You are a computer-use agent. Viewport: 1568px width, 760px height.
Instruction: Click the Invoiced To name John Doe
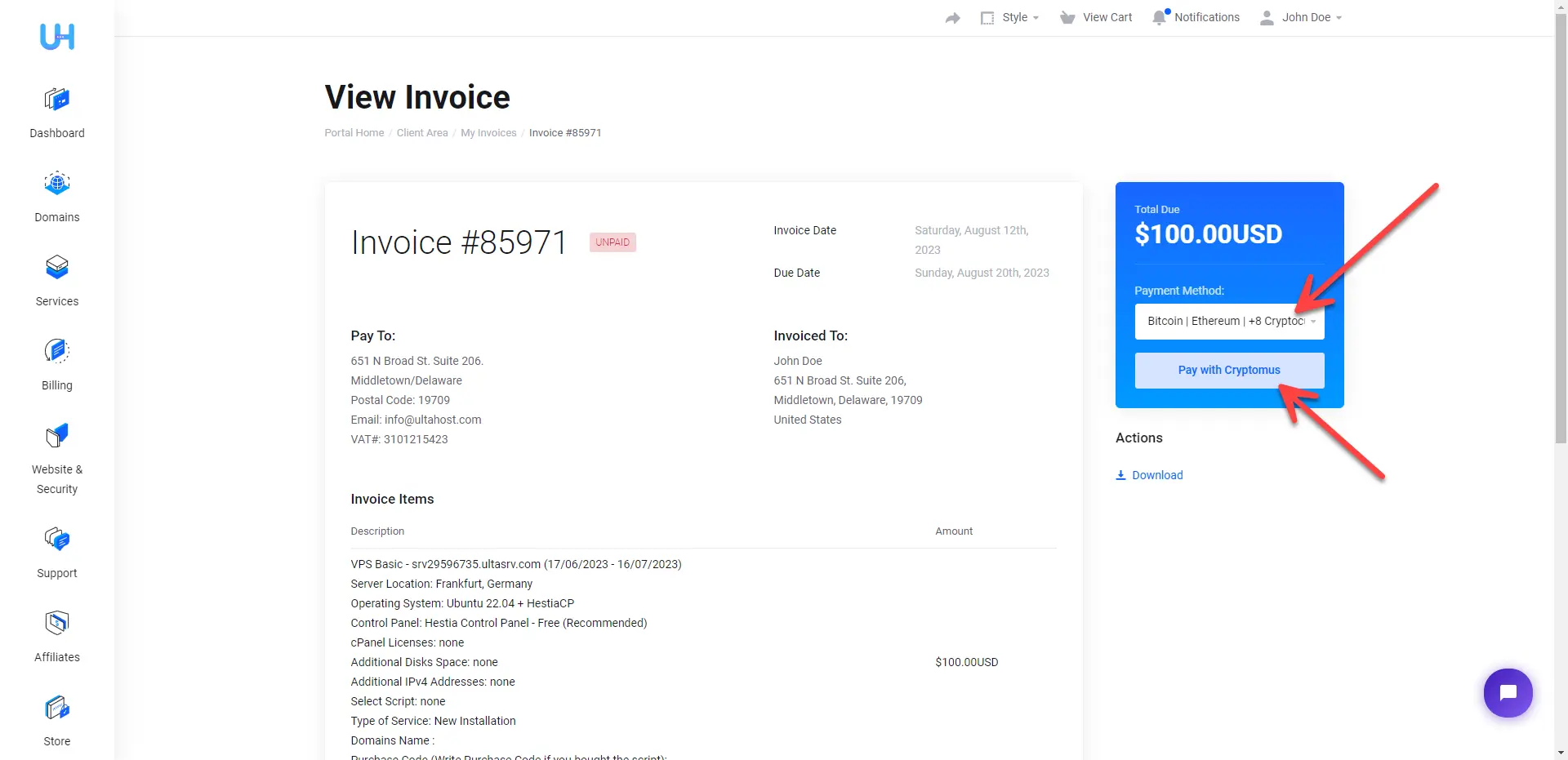(798, 361)
